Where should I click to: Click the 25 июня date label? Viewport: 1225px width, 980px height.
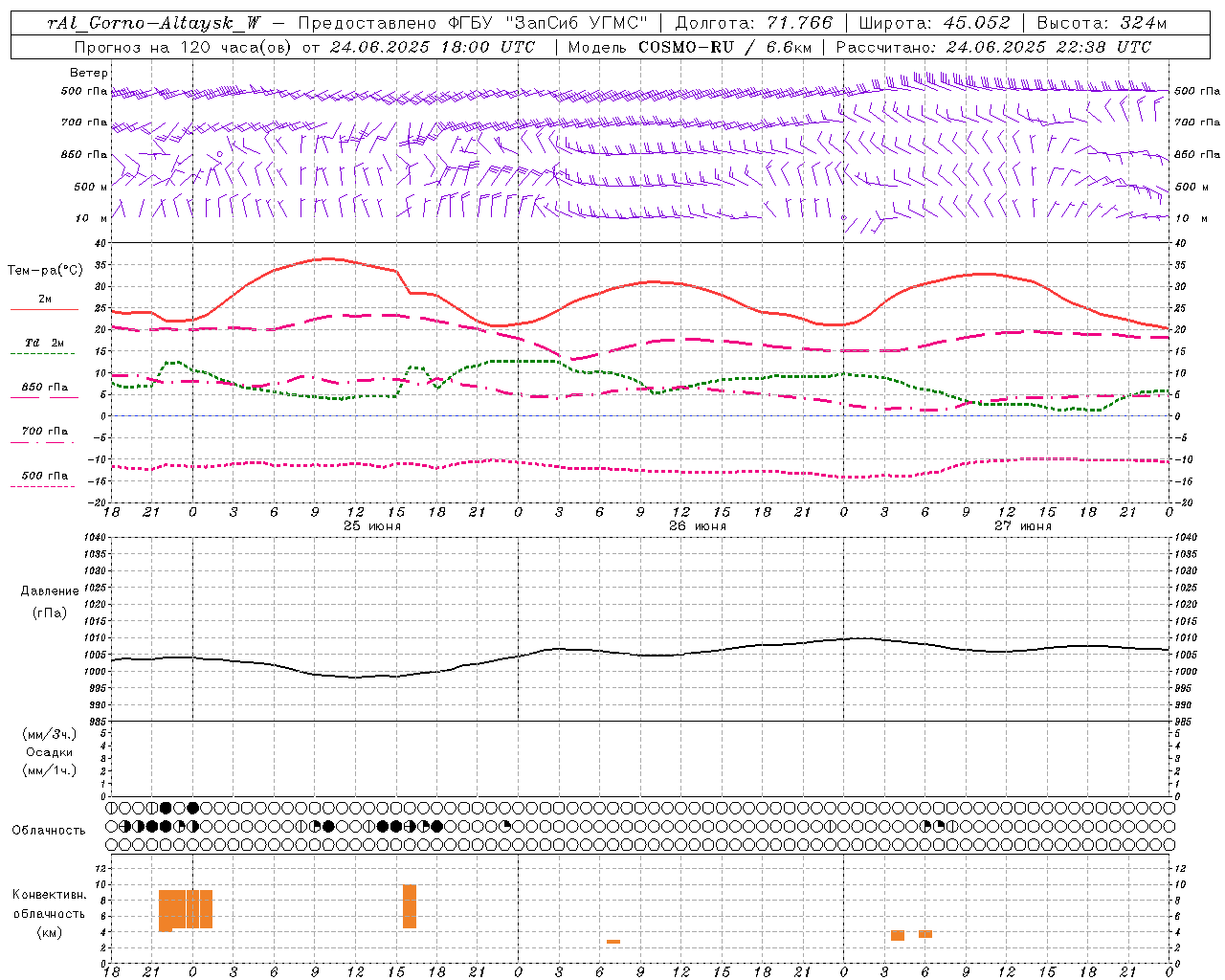click(x=372, y=525)
